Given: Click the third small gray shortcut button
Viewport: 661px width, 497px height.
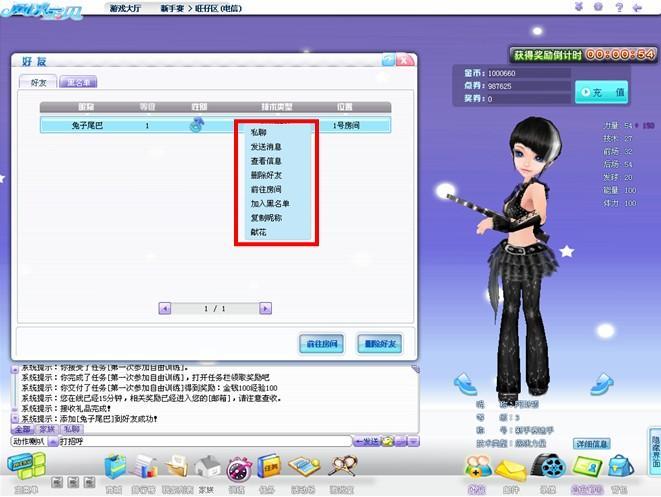Looking at the screenshot, I should (89, 482).
